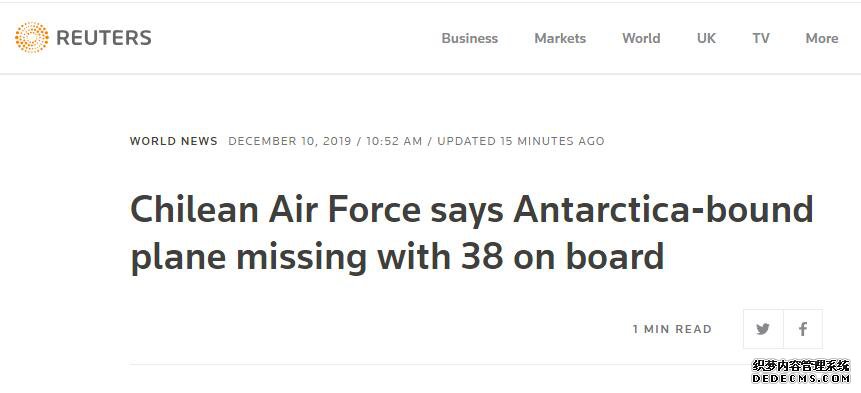
Task: Click the headline words Chilean Air Force
Action: click(x=275, y=209)
